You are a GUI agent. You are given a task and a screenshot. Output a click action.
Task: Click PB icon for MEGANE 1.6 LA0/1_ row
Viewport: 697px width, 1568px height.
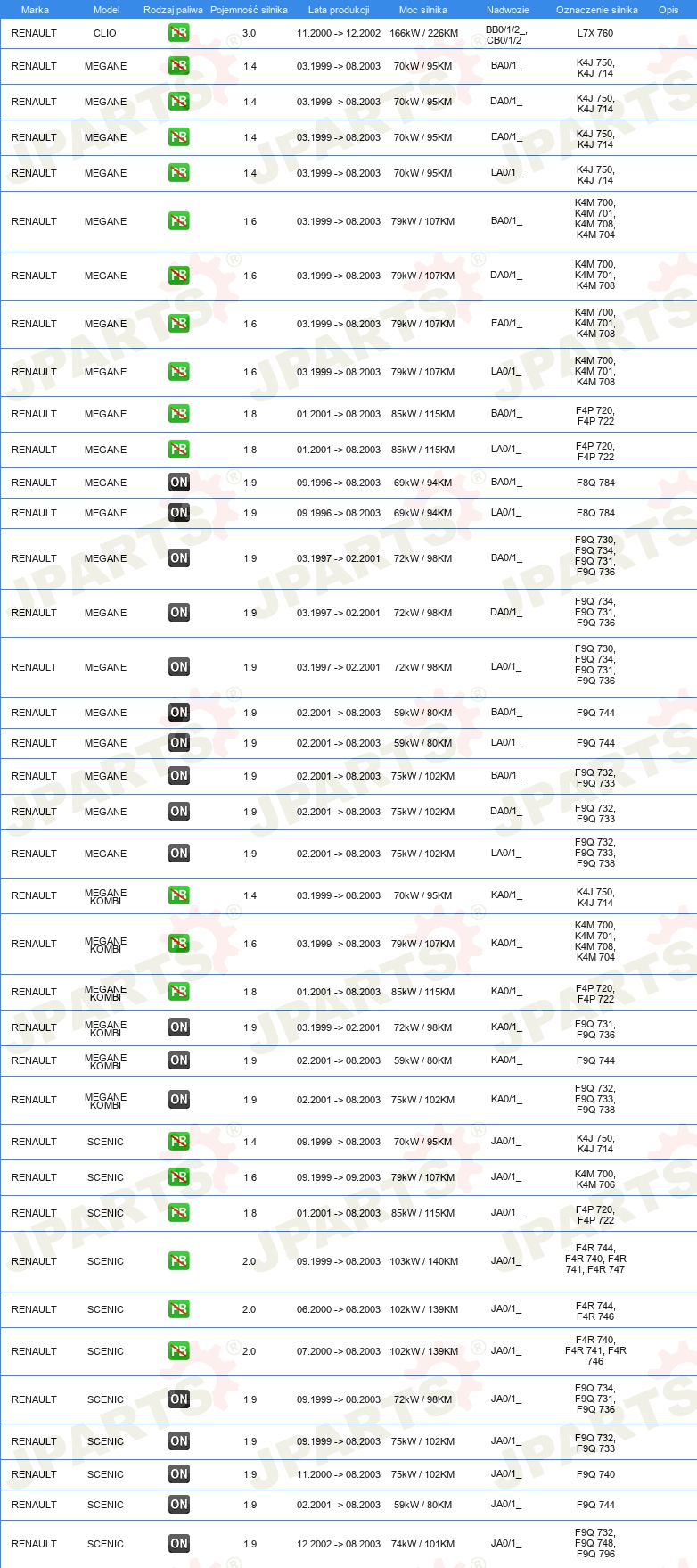pos(179,372)
